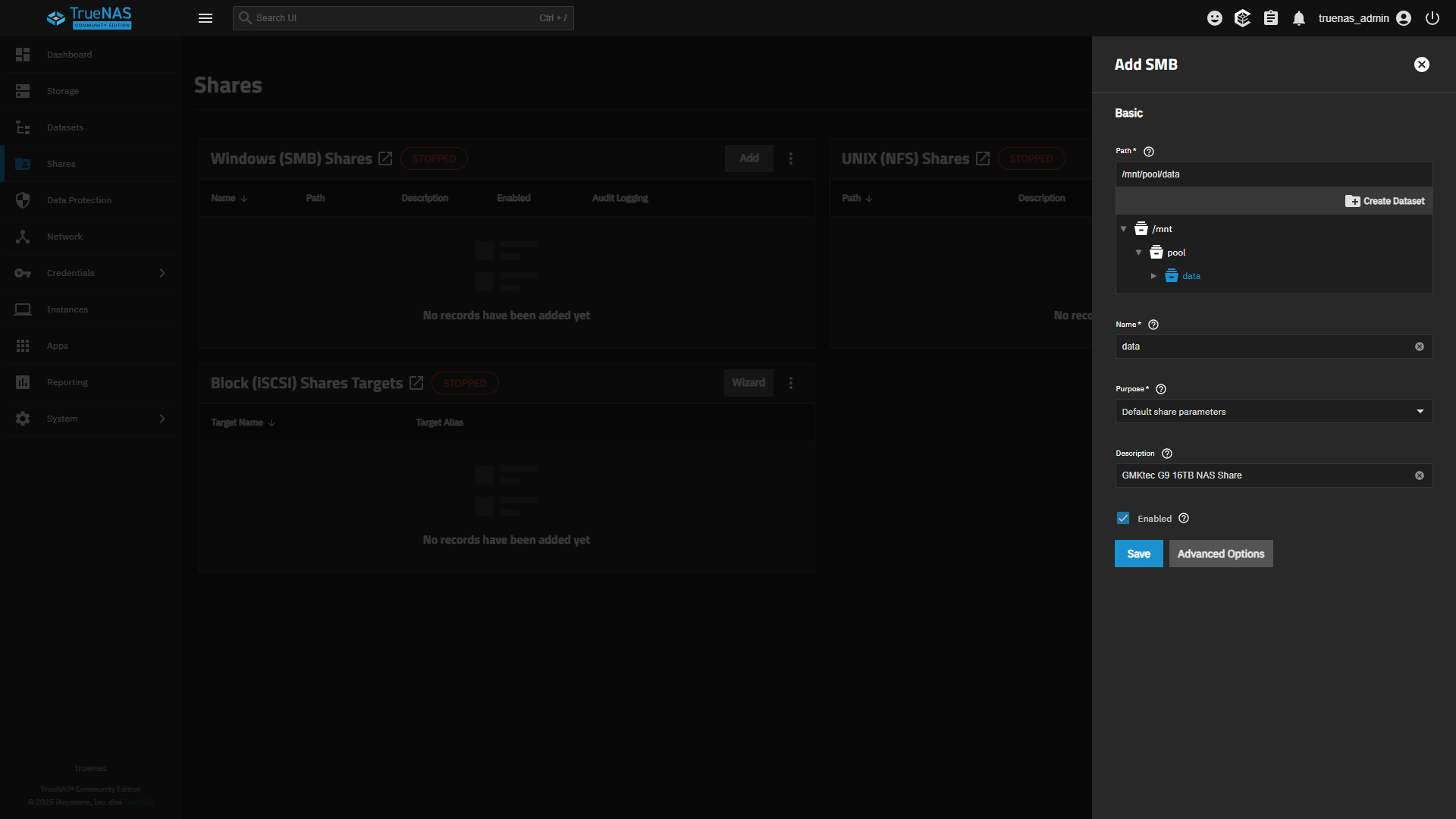Uncheck the Enabled checkbox
Viewport: 1456px width, 819px height.
1123,519
